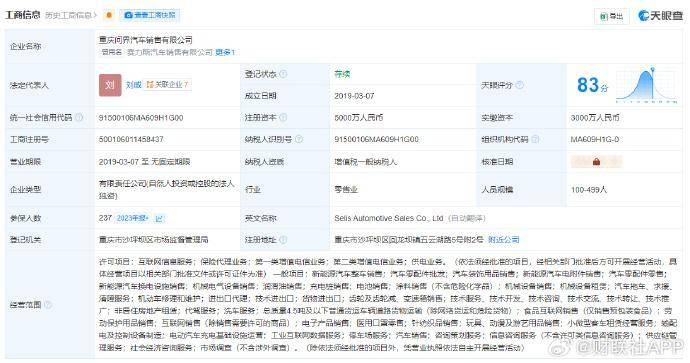Click company name 重庆问界汽车销售有限公司
Image resolution: width=690 pixels, height=363 pixels.
tap(146, 40)
